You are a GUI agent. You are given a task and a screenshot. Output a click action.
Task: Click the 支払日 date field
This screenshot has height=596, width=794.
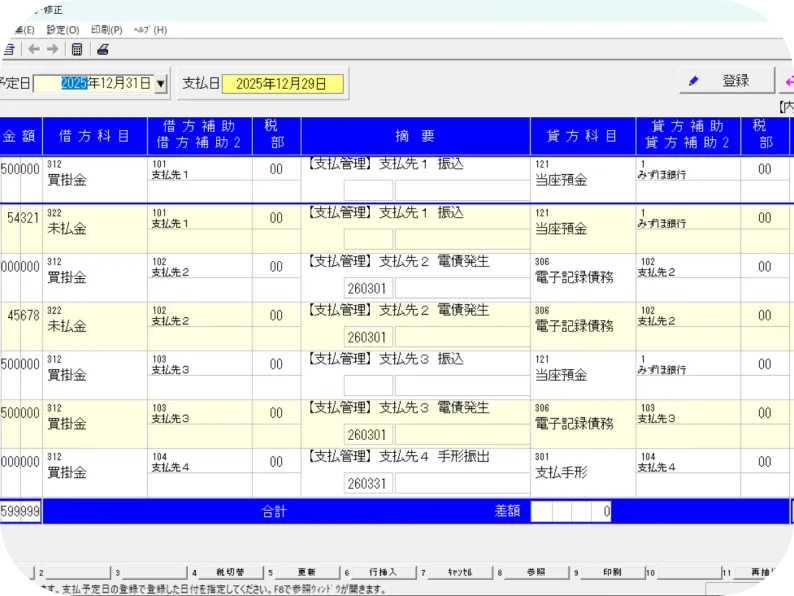tap(282, 84)
